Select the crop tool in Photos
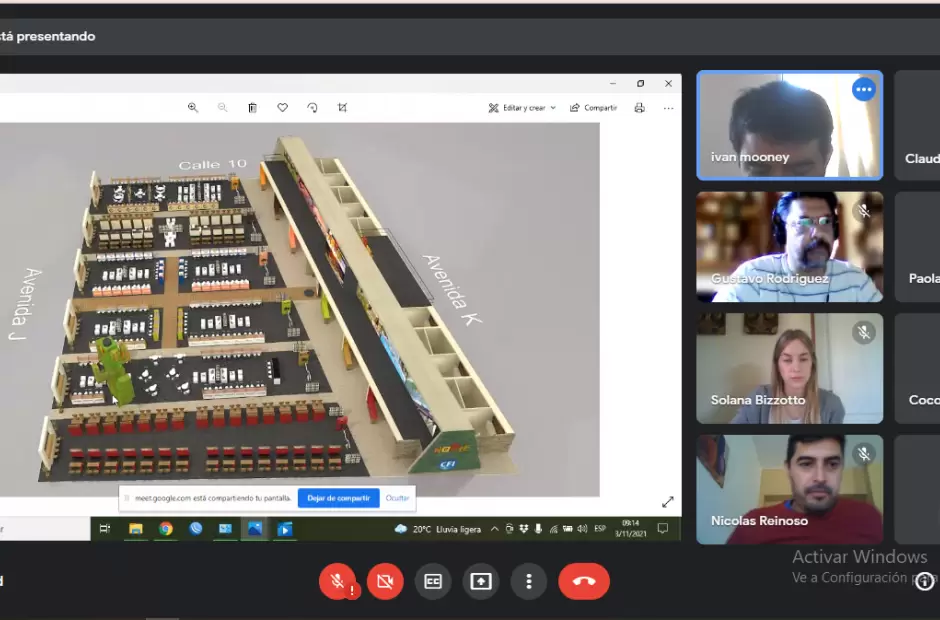Image resolution: width=940 pixels, height=620 pixels. [x=342, y=108]
